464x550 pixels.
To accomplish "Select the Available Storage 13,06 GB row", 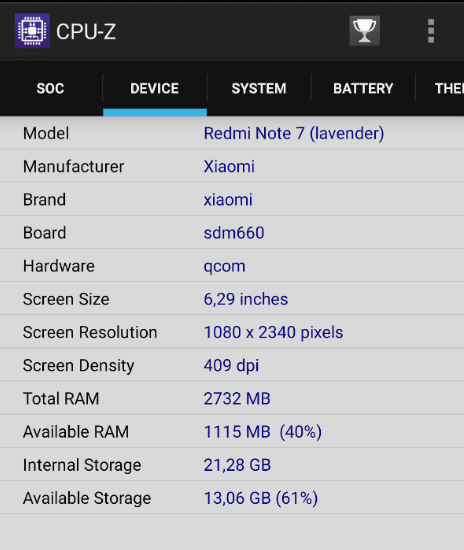I will point(232,498).
